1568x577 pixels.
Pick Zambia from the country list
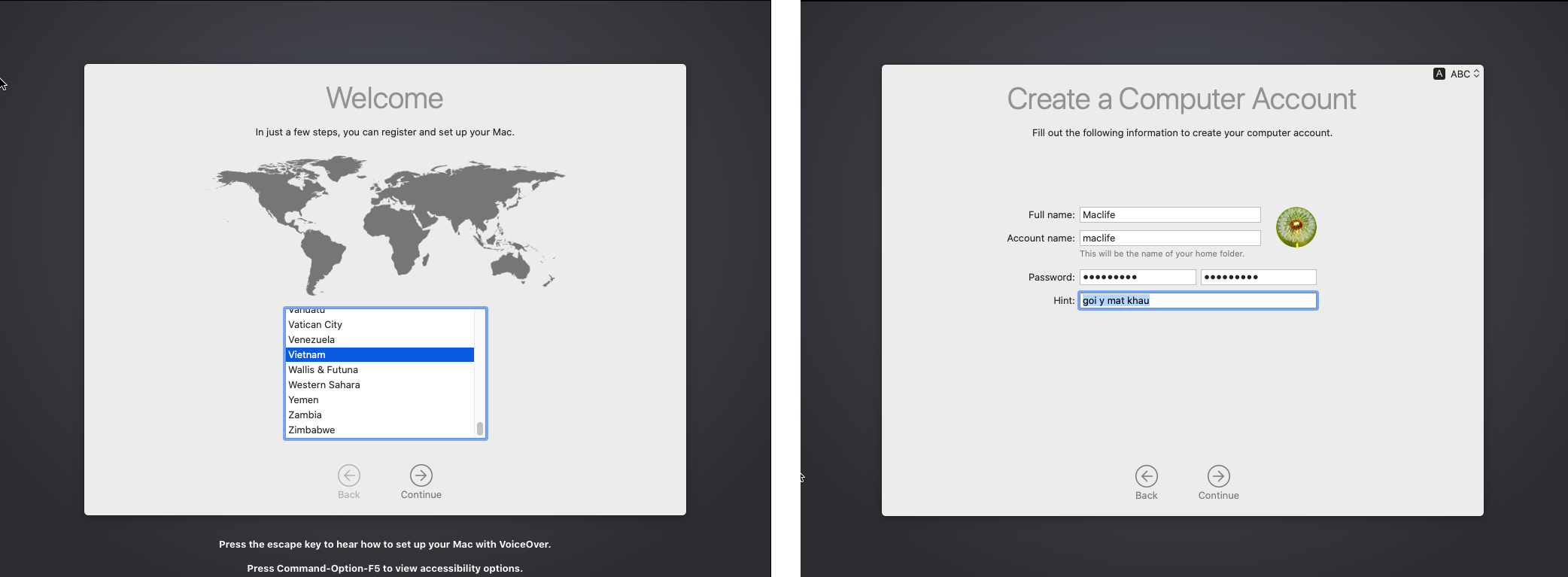coord(305,415)
